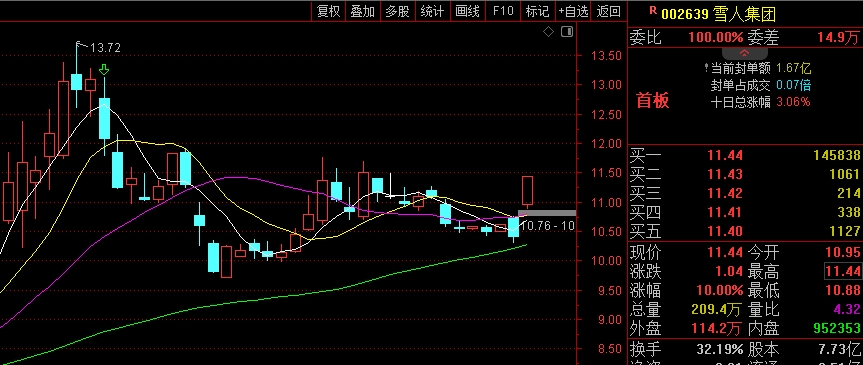The width and height of the screenshot is (863, 365).
Task: Click the red R margin-trading badge
Action: pos(653,10)
